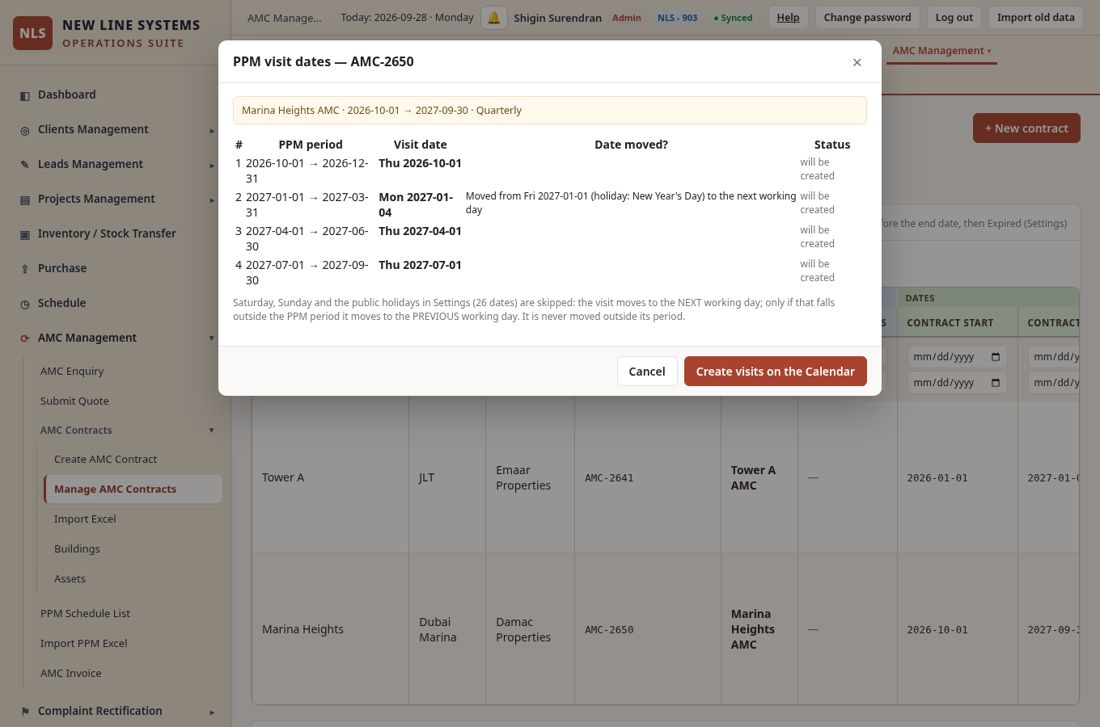
Task: Cancel the PPM visit dates dialog
Action: [x=647, y=371]
